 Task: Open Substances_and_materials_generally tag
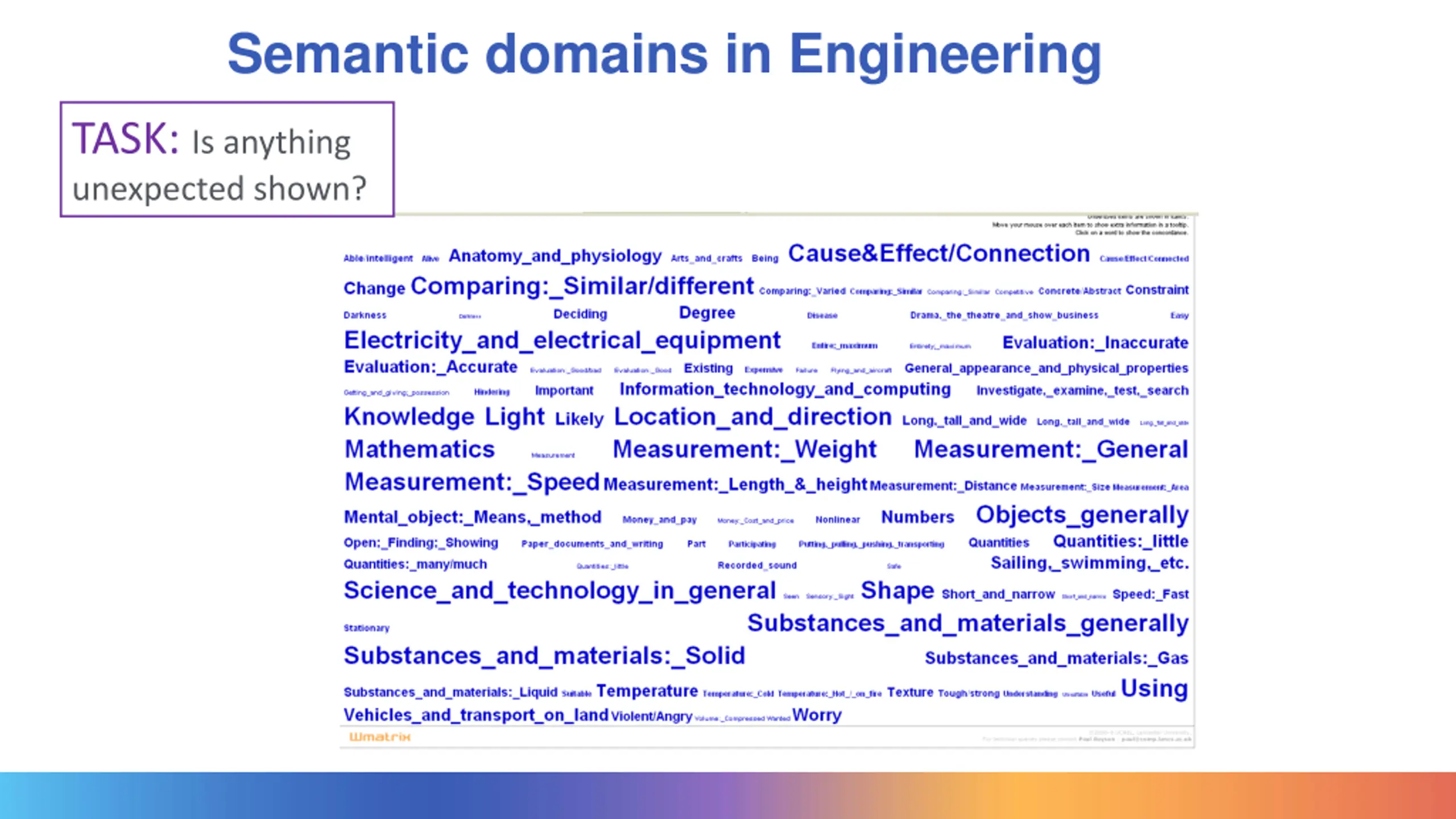(x=968, y=623)
